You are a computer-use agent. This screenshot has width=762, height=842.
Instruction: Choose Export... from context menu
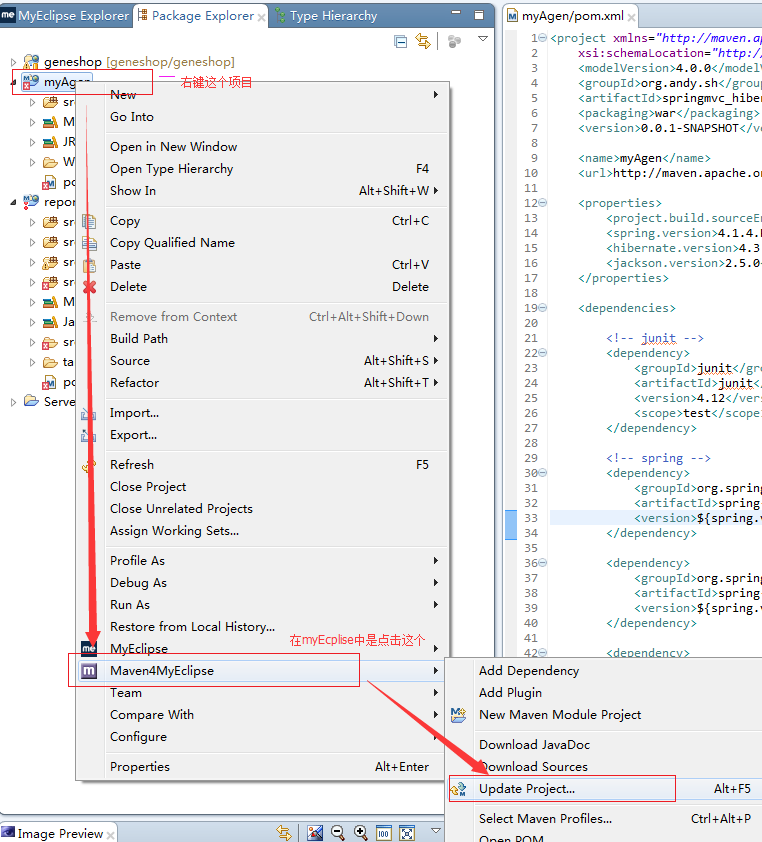pyautogui.click(x=274, y=435)
